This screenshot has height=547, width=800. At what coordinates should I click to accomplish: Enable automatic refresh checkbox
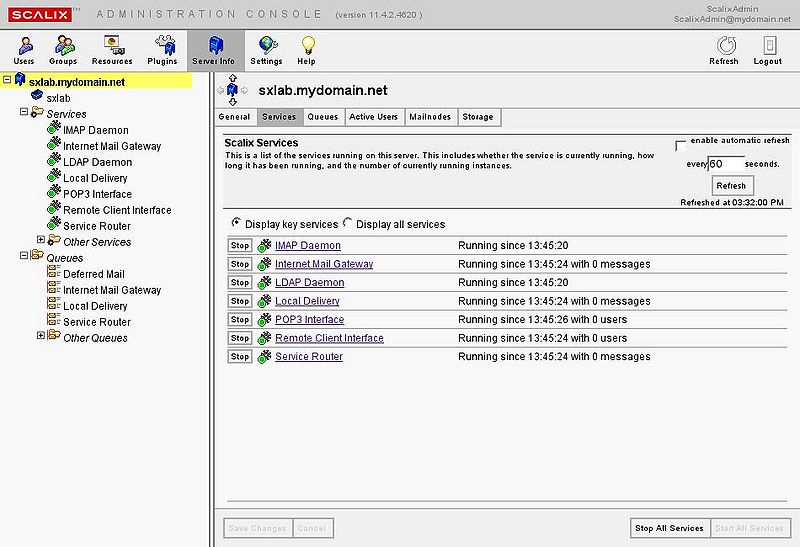[681, 145]
